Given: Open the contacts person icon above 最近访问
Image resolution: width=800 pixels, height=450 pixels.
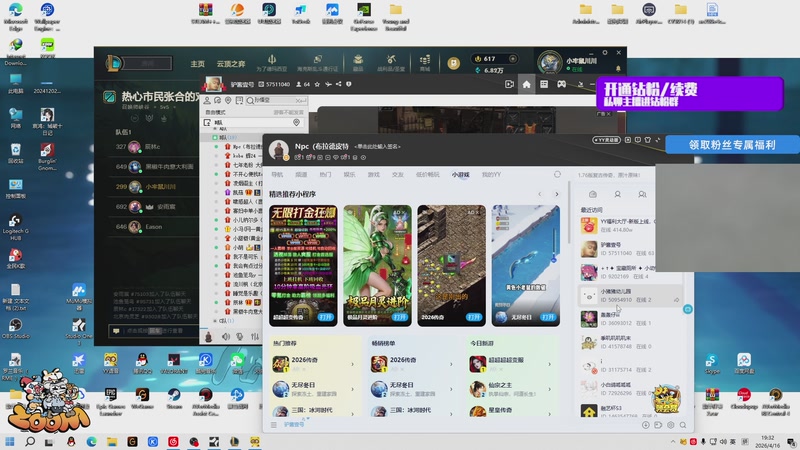Looking at the screenshot, I should [617, 194].
